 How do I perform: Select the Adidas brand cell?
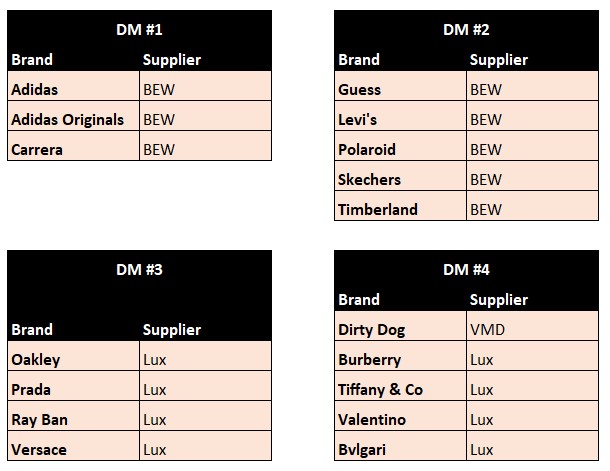[x=73, y=89]
